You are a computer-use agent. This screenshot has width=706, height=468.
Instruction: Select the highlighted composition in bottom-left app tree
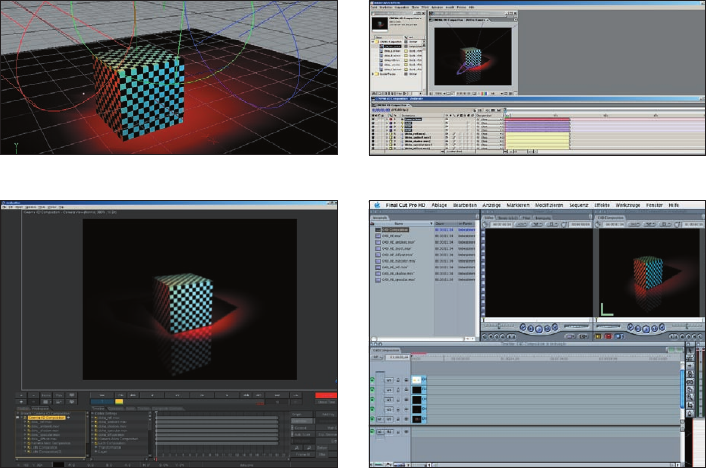pos(47,418)
